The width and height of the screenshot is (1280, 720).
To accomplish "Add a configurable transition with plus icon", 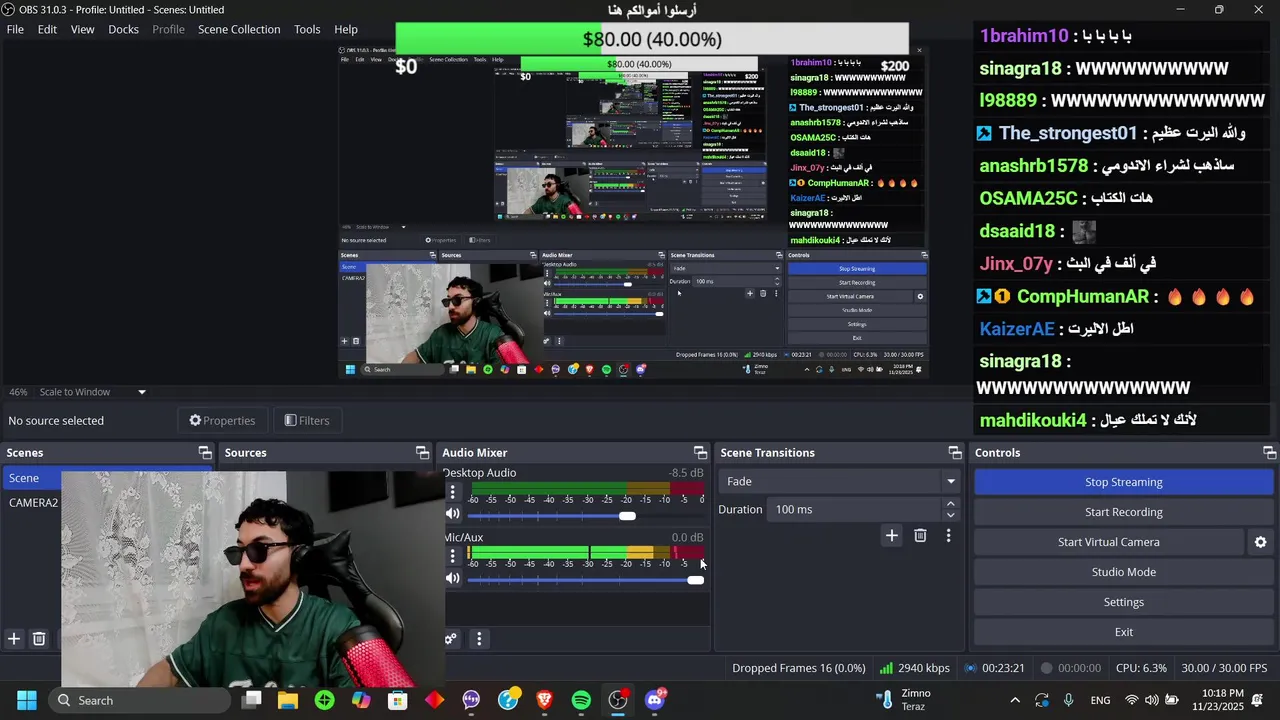I will 891,536.
